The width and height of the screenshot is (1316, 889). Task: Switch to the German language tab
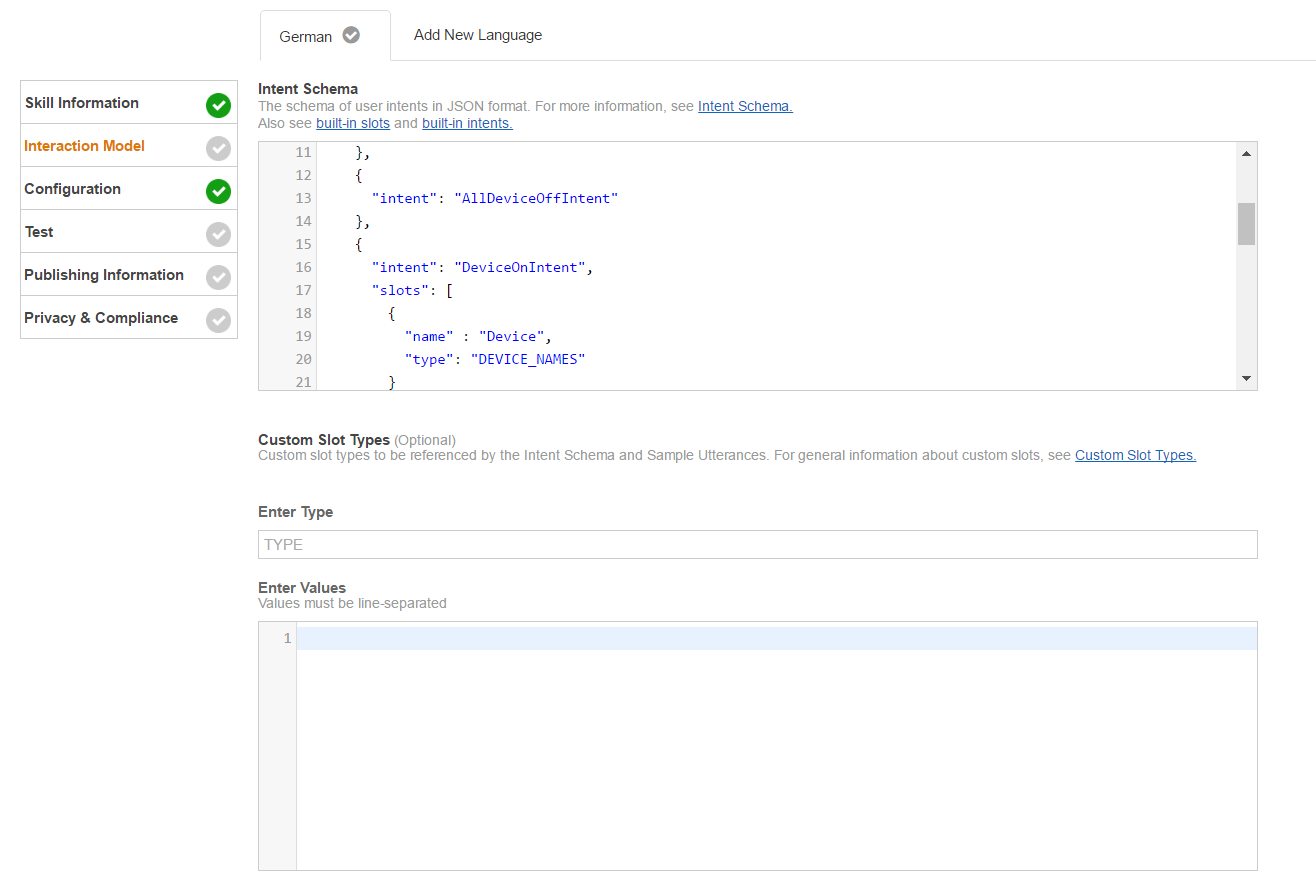click(x=306, y=36)
